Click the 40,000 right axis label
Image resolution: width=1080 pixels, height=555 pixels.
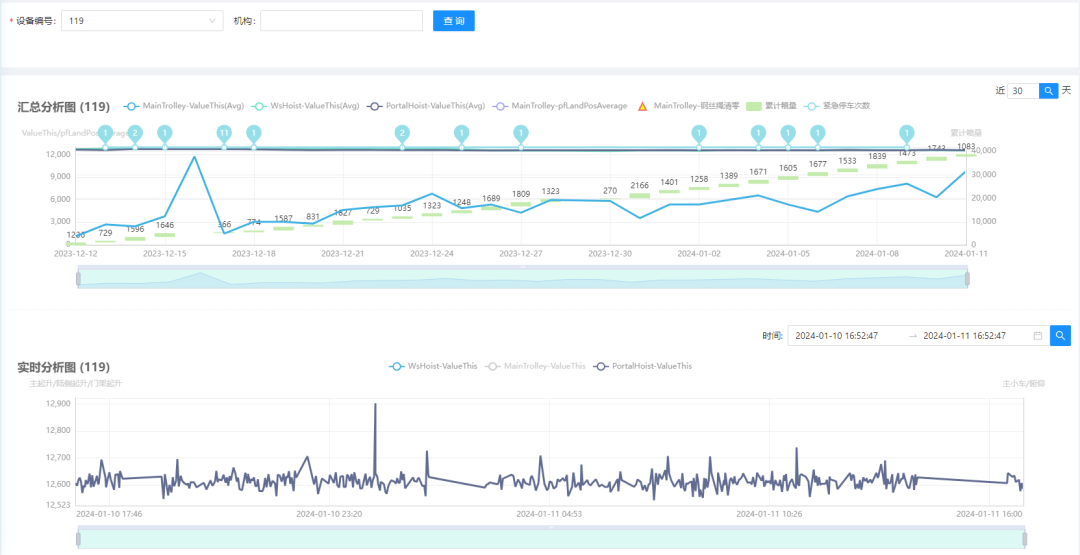(984, 151)
